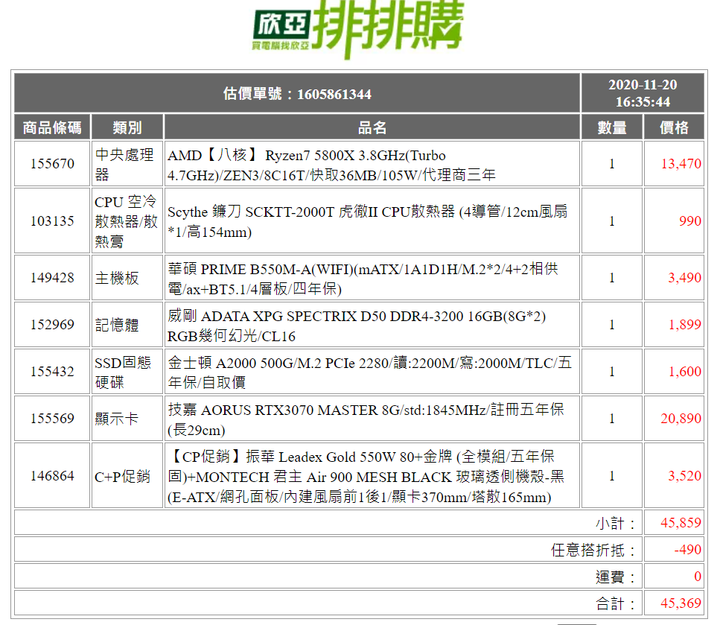Image resolution: width=720 pixels, height=625 pixels.
Task: Click the price 20,890
Action: 681,418
